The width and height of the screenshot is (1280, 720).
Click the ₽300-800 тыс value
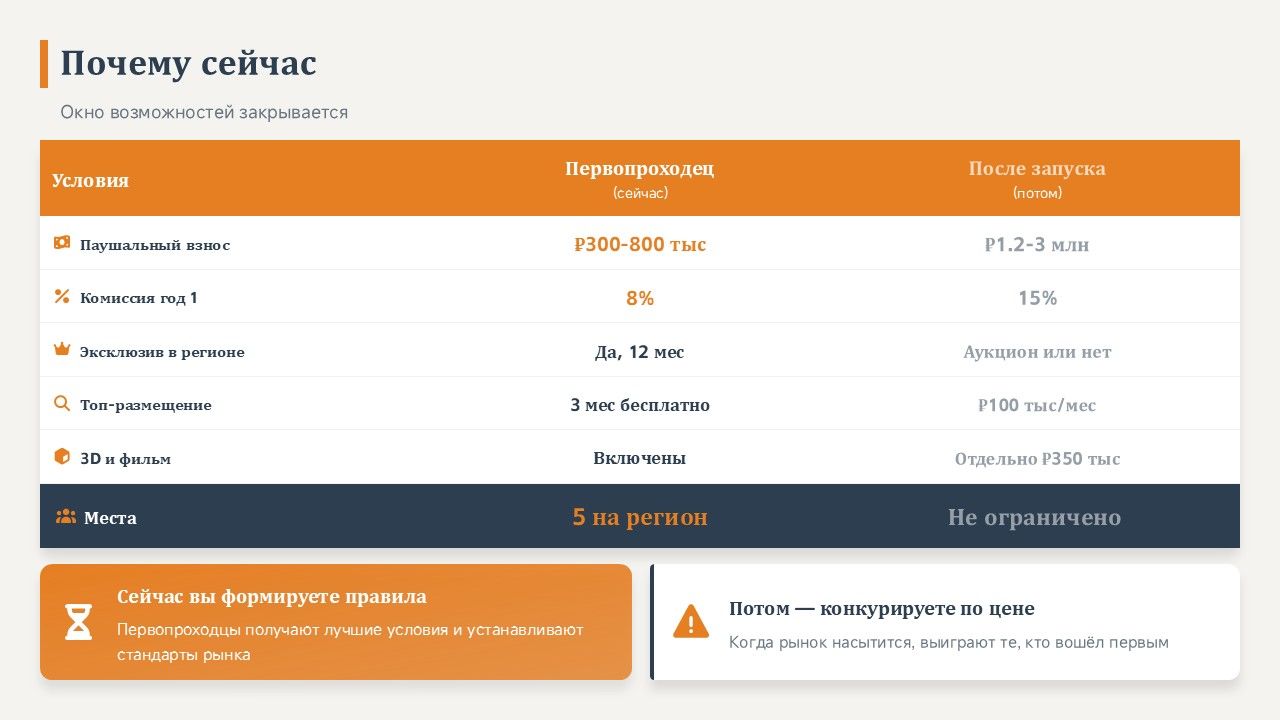640,245
